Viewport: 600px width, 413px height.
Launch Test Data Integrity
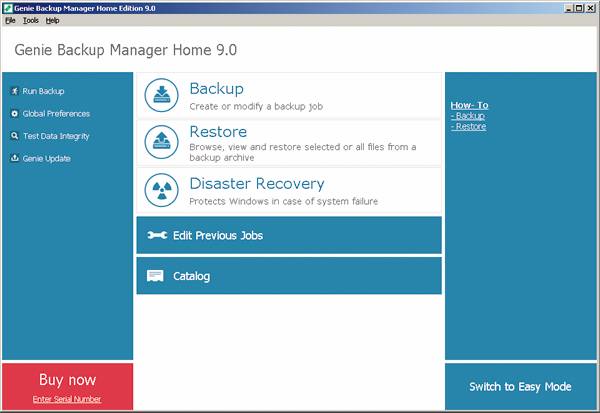56,136
